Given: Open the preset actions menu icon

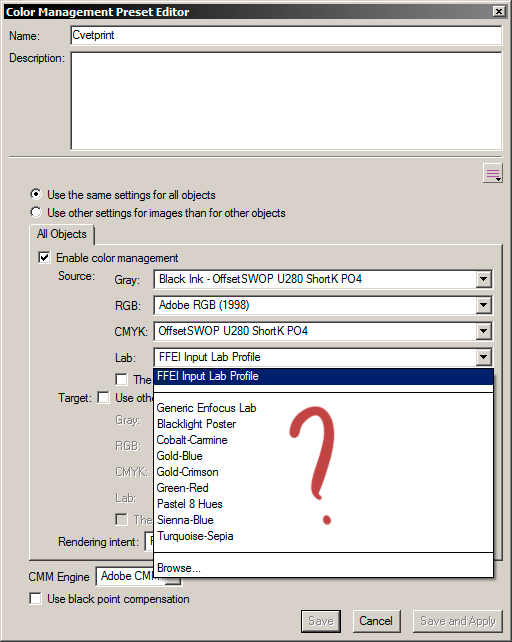Looking at the screenshot, I should [492, 173].
